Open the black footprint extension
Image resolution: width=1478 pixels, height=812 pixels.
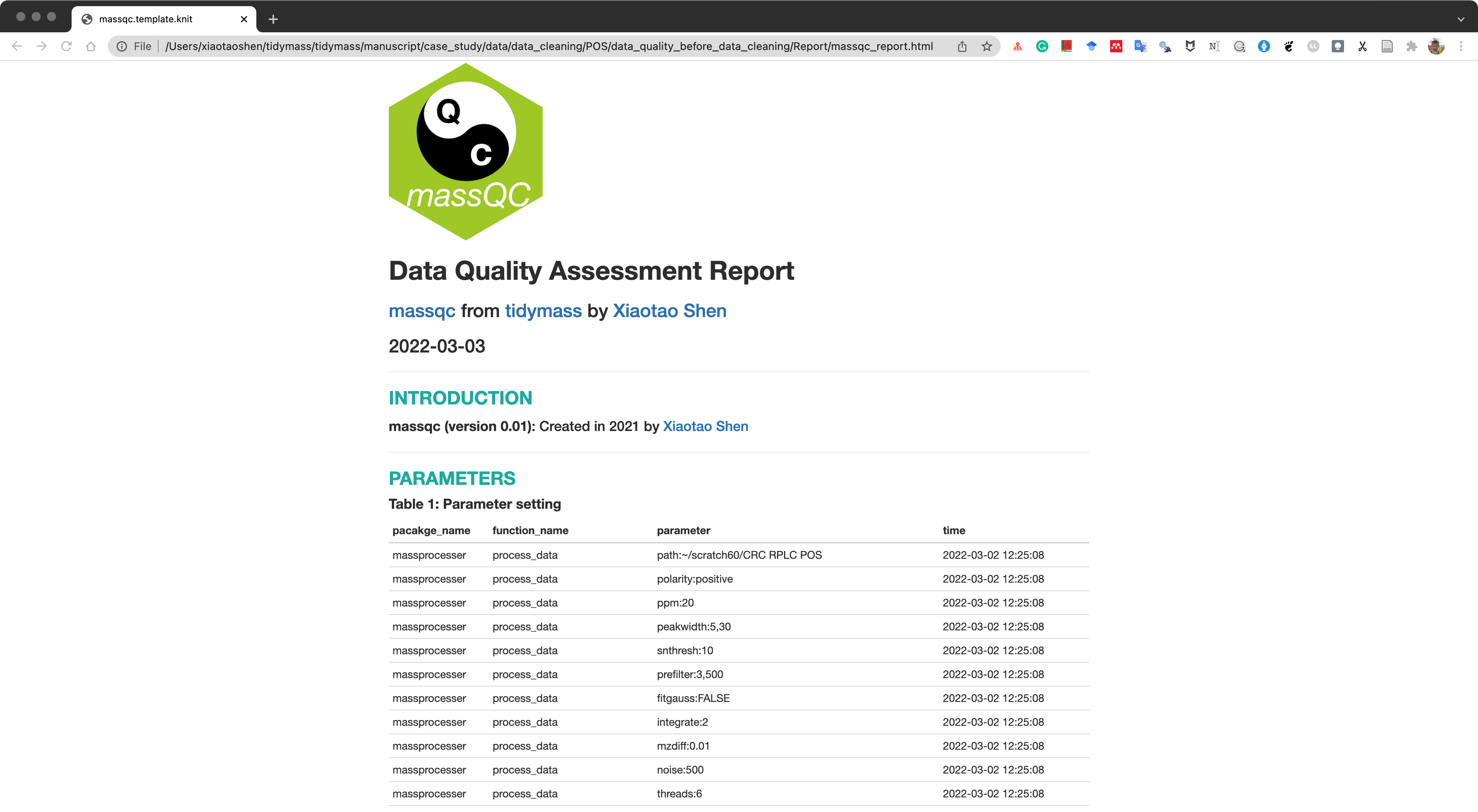[x=1289, y=47]
